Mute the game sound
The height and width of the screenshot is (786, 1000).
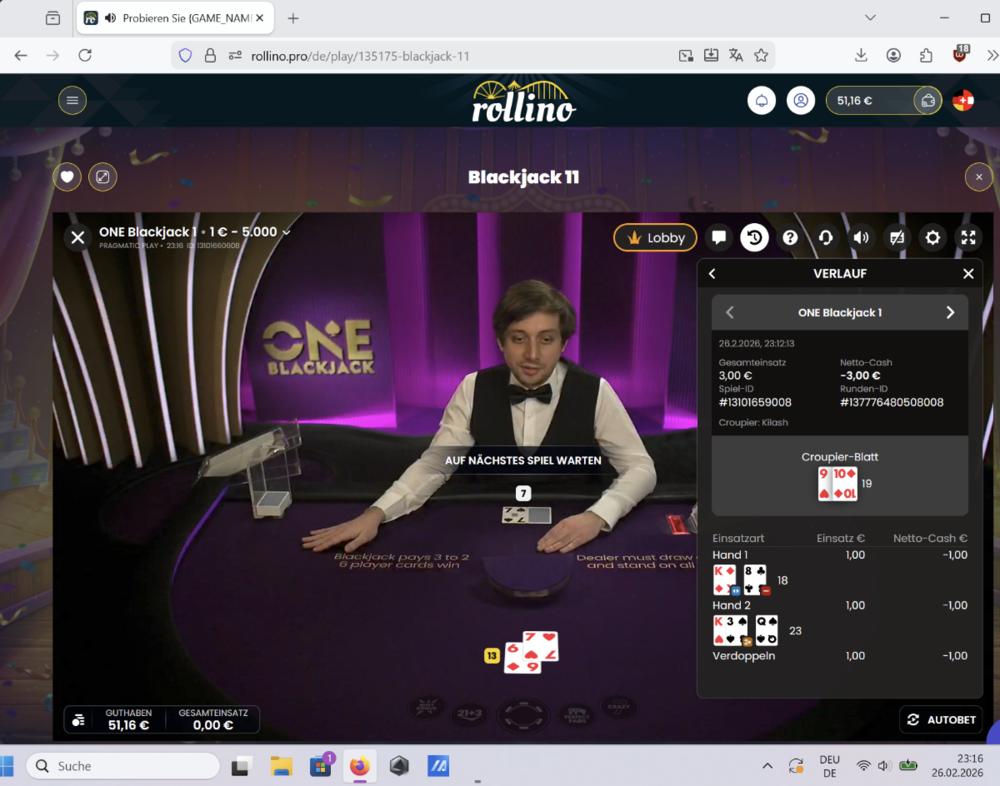pyautogui.click(x=861, y=237)
